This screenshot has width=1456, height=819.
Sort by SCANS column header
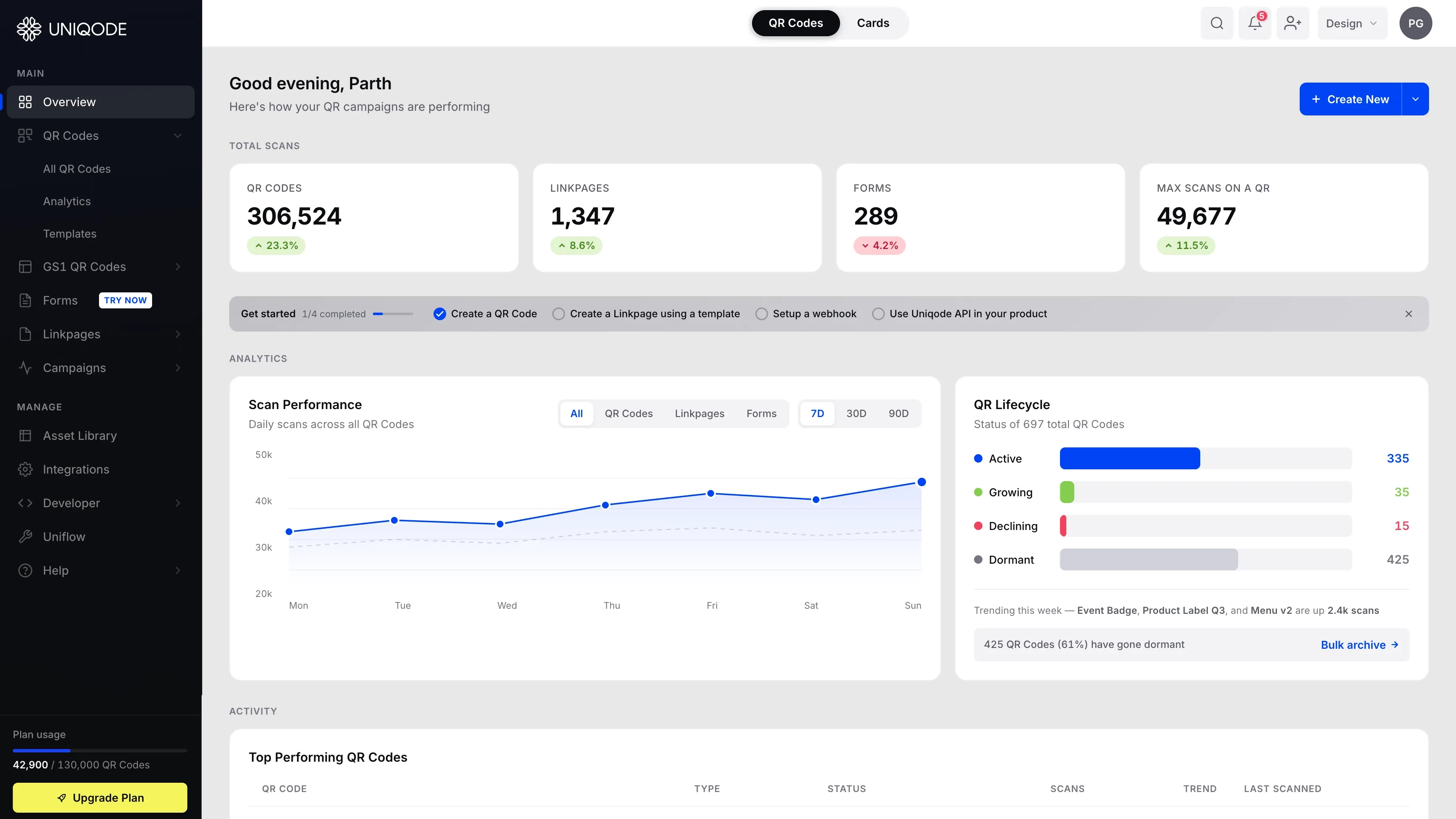1067,789
